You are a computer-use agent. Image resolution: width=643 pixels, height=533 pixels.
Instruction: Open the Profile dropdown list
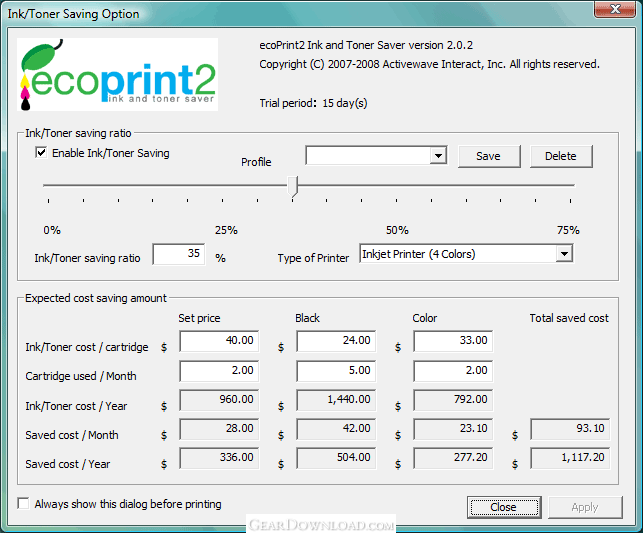point(438,156)
